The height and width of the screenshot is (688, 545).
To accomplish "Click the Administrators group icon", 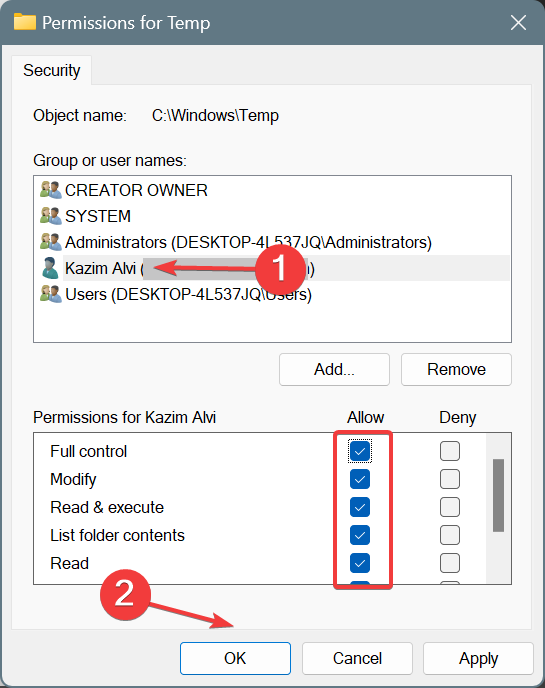I will tap(50, 242).
